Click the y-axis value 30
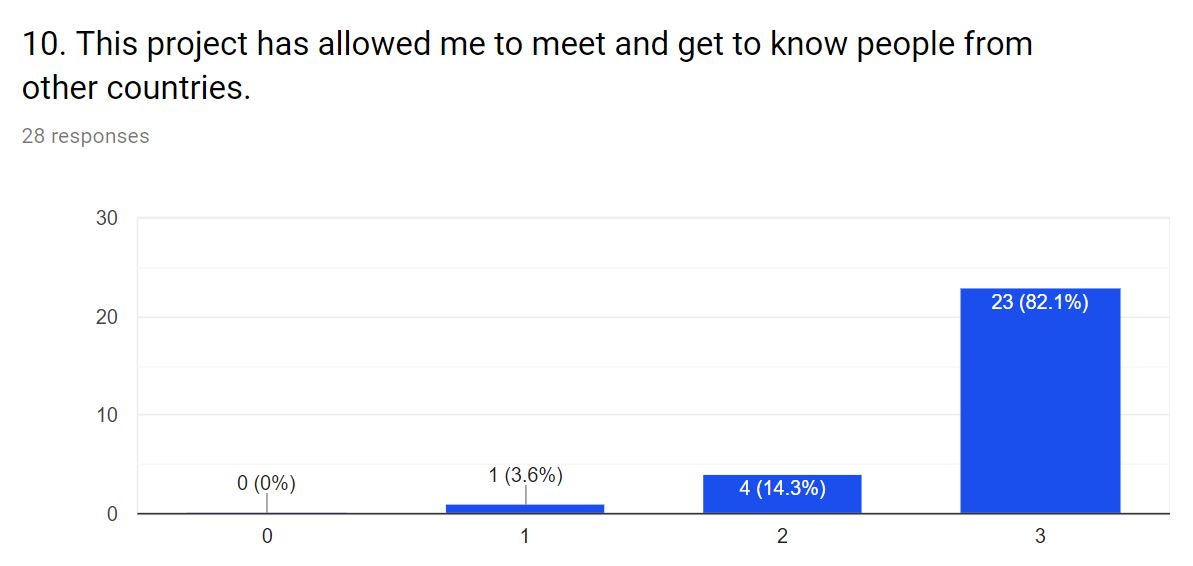 [x=107, y=218]
